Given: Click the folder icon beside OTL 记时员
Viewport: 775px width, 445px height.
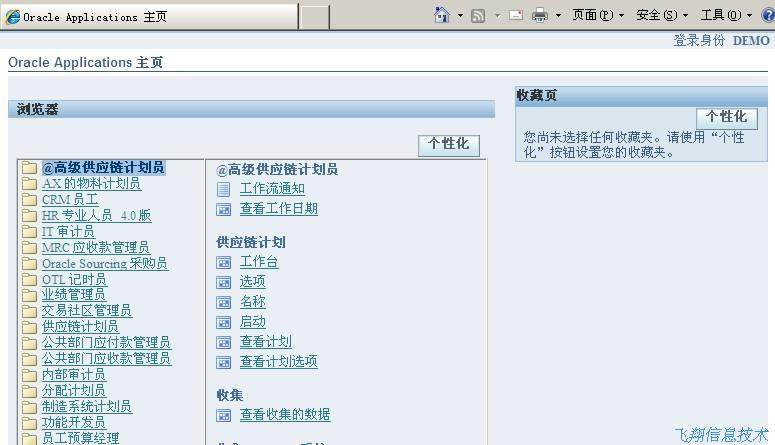Looking at the screenshot, I should tap(30, 280).
